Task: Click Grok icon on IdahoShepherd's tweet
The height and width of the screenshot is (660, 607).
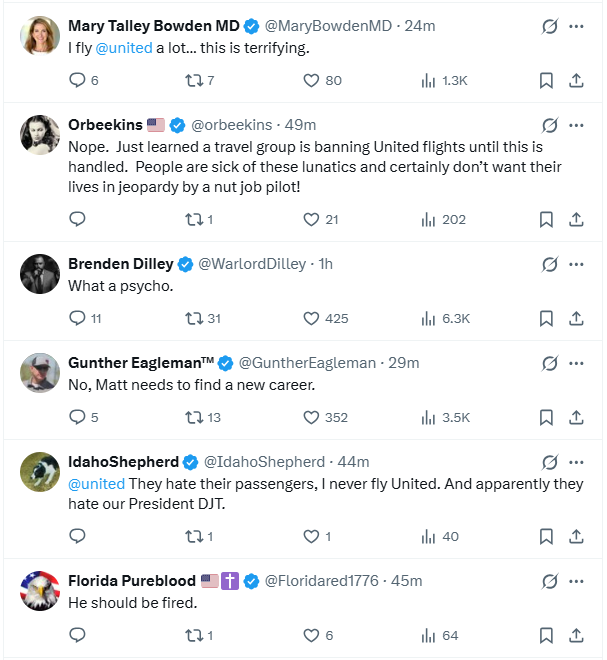Action: [x=550, y=462]
